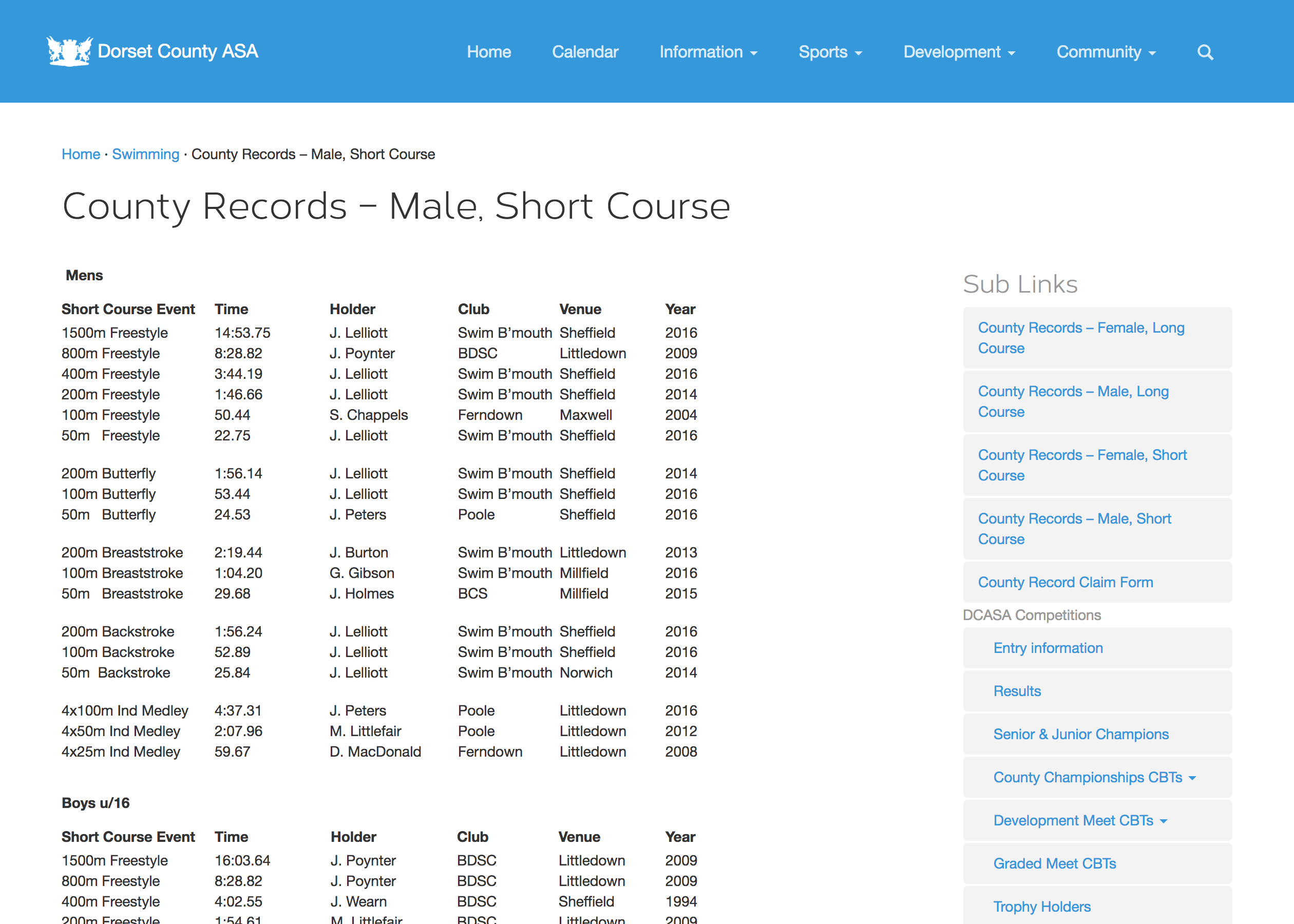Open County Records – Female, Short Course
The height and width of the screenshot is (924, 1294).
click(x=1097, y=466)
